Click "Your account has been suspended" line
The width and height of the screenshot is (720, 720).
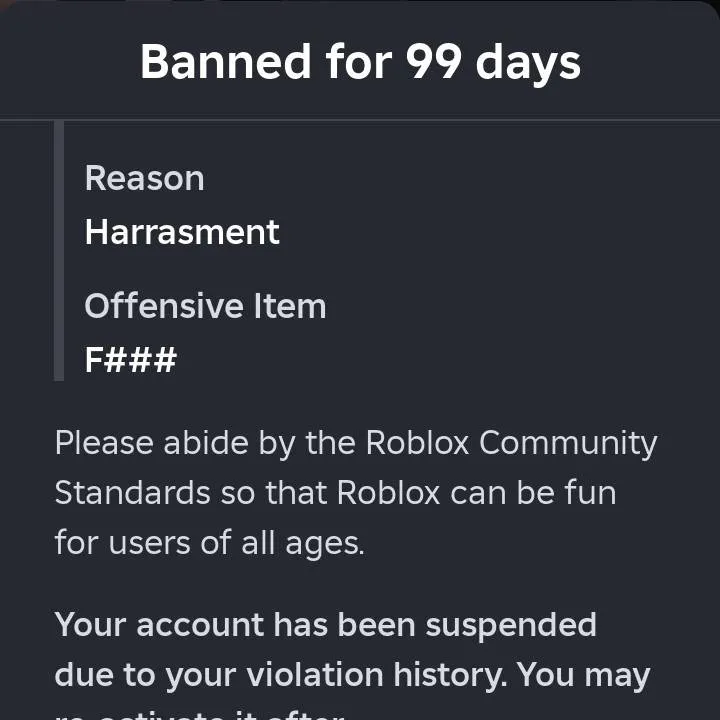click(325, 625)
